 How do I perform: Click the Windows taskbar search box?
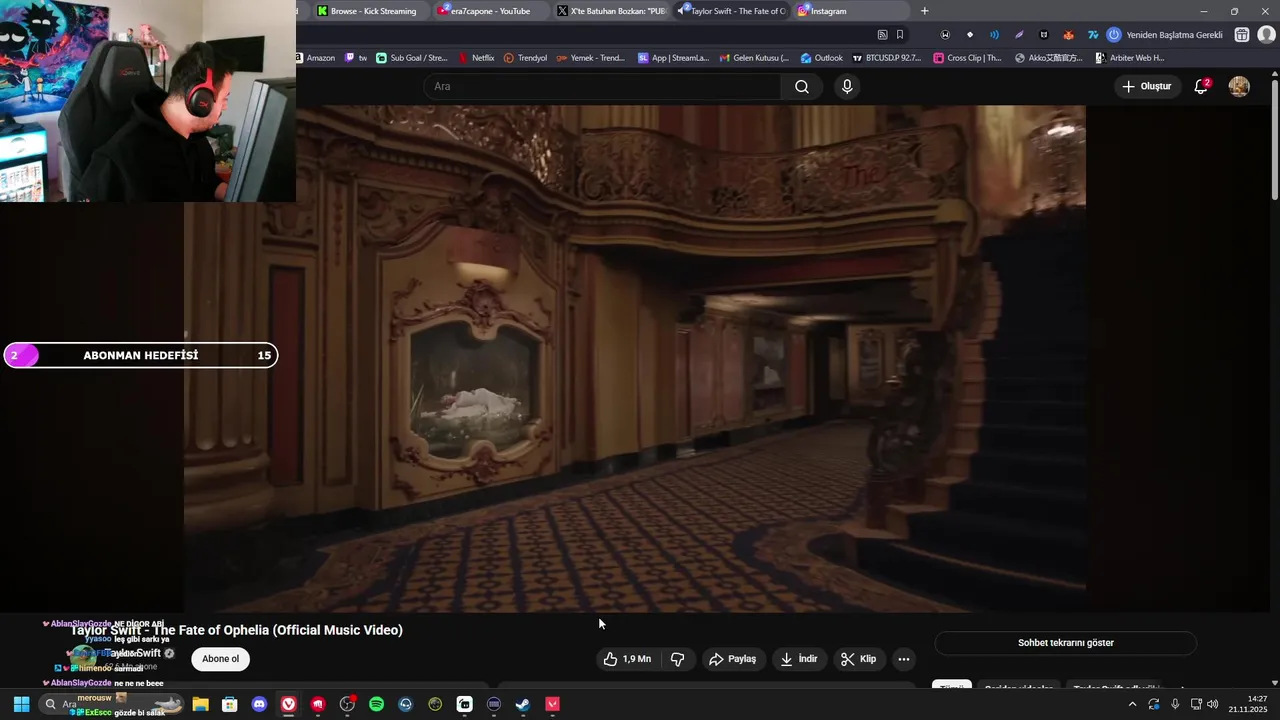click(112, 704)
